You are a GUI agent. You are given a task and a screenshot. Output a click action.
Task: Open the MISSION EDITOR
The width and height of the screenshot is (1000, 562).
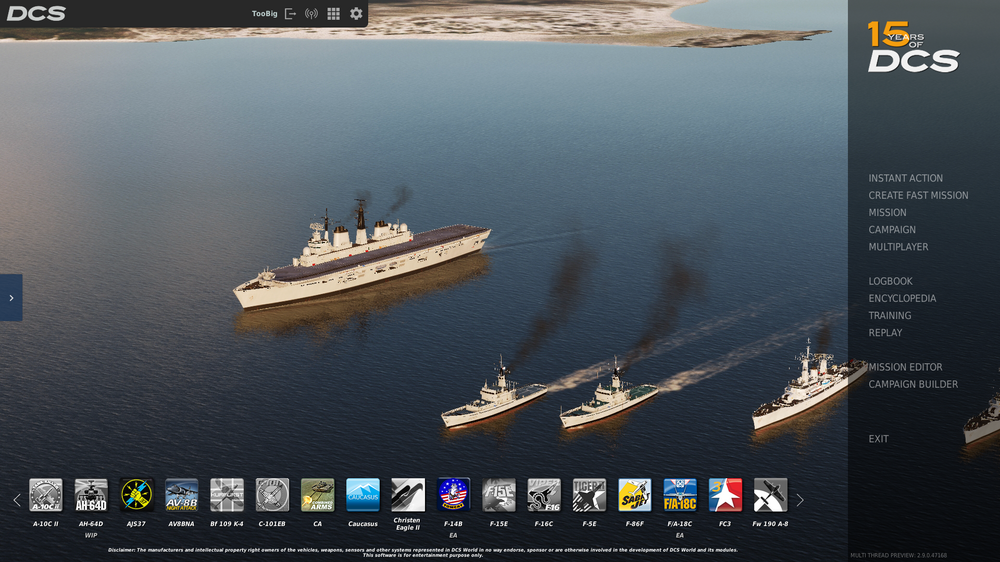pos(905,367)
